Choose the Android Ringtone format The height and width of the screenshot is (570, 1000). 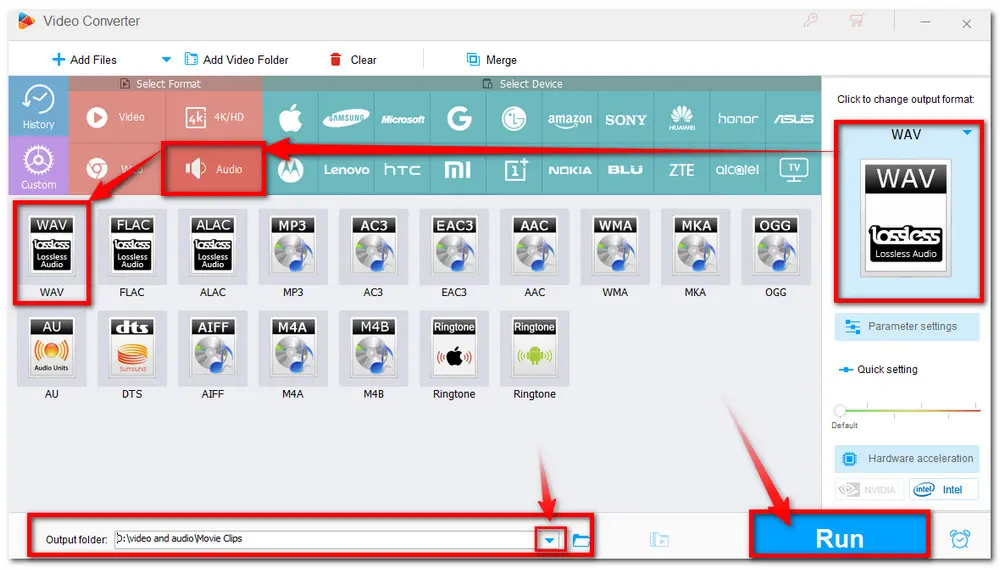click(x=534, y=356)
